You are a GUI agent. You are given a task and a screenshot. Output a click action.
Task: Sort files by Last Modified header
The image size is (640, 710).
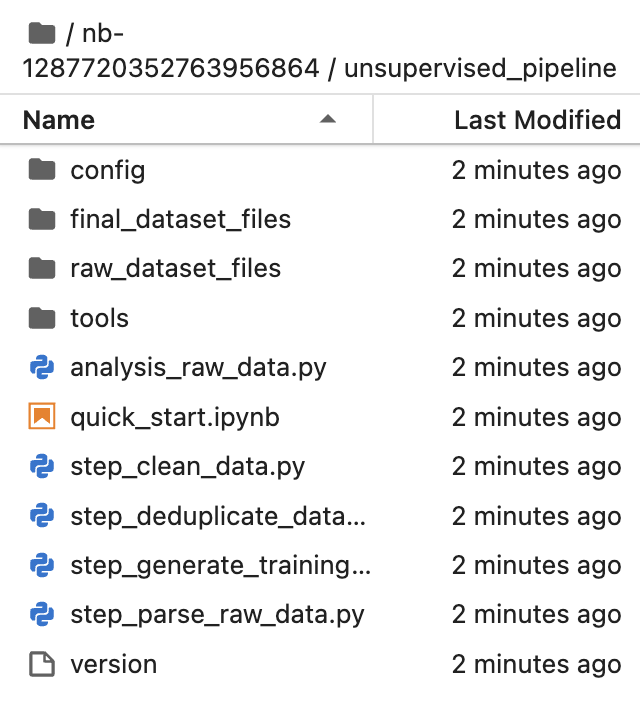point(537,120)
